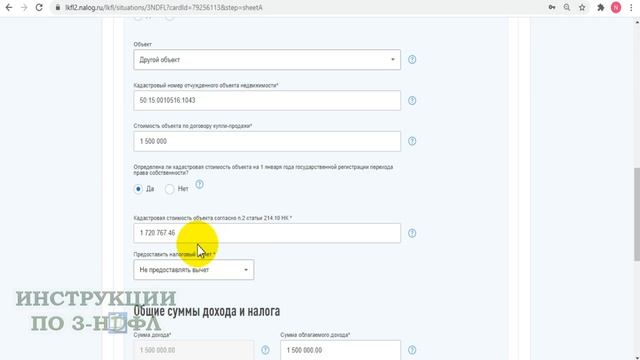This screenshot has height=360, width=640.
Task: Open the browser profile avatar
Action: click(x=616, y=7)
